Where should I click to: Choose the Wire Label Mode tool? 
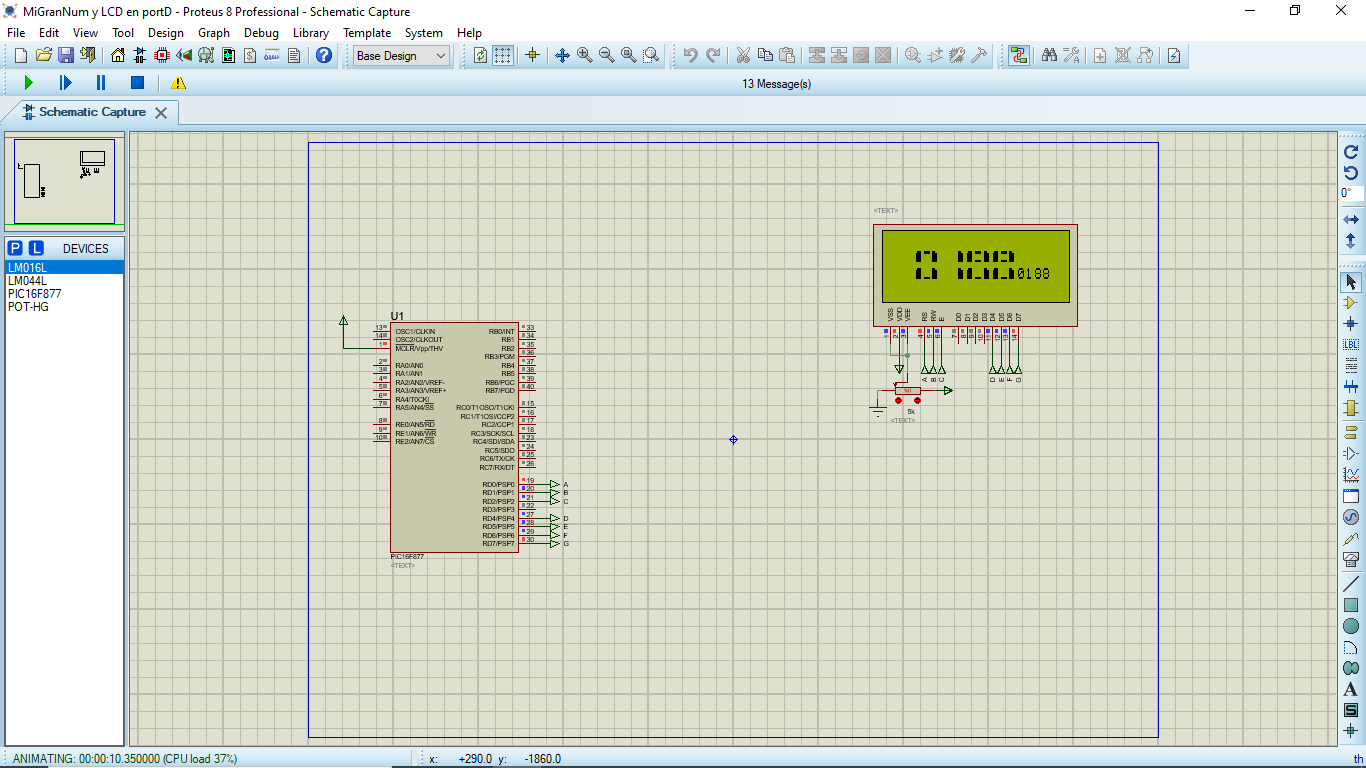pyautogui.click(x=1351, y=345)
